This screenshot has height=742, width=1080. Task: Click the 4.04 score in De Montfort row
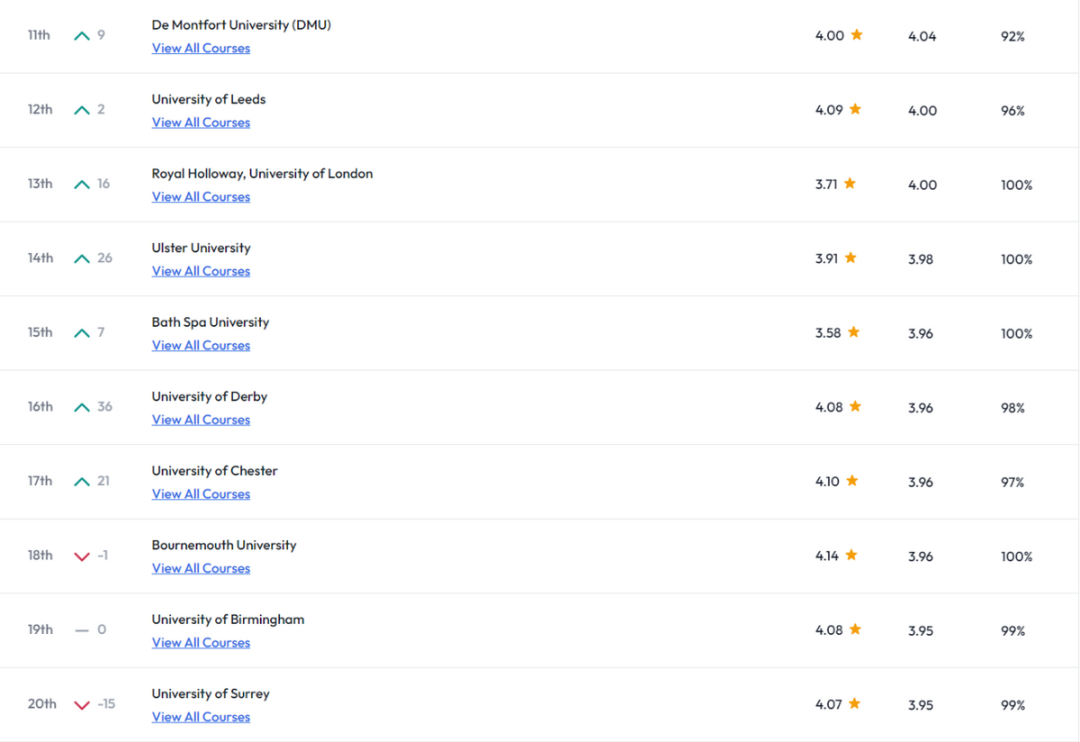click(922, 37)
